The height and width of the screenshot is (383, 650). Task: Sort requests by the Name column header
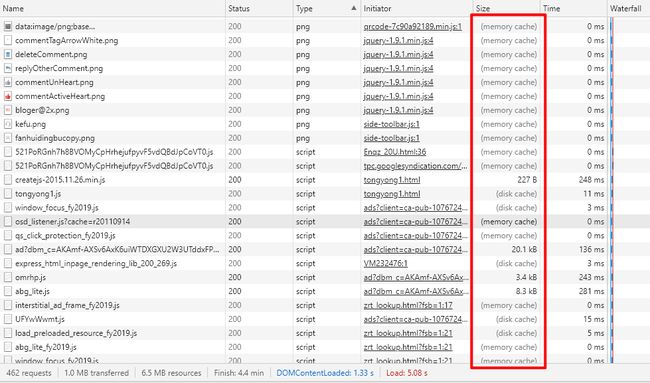(113, 8)
